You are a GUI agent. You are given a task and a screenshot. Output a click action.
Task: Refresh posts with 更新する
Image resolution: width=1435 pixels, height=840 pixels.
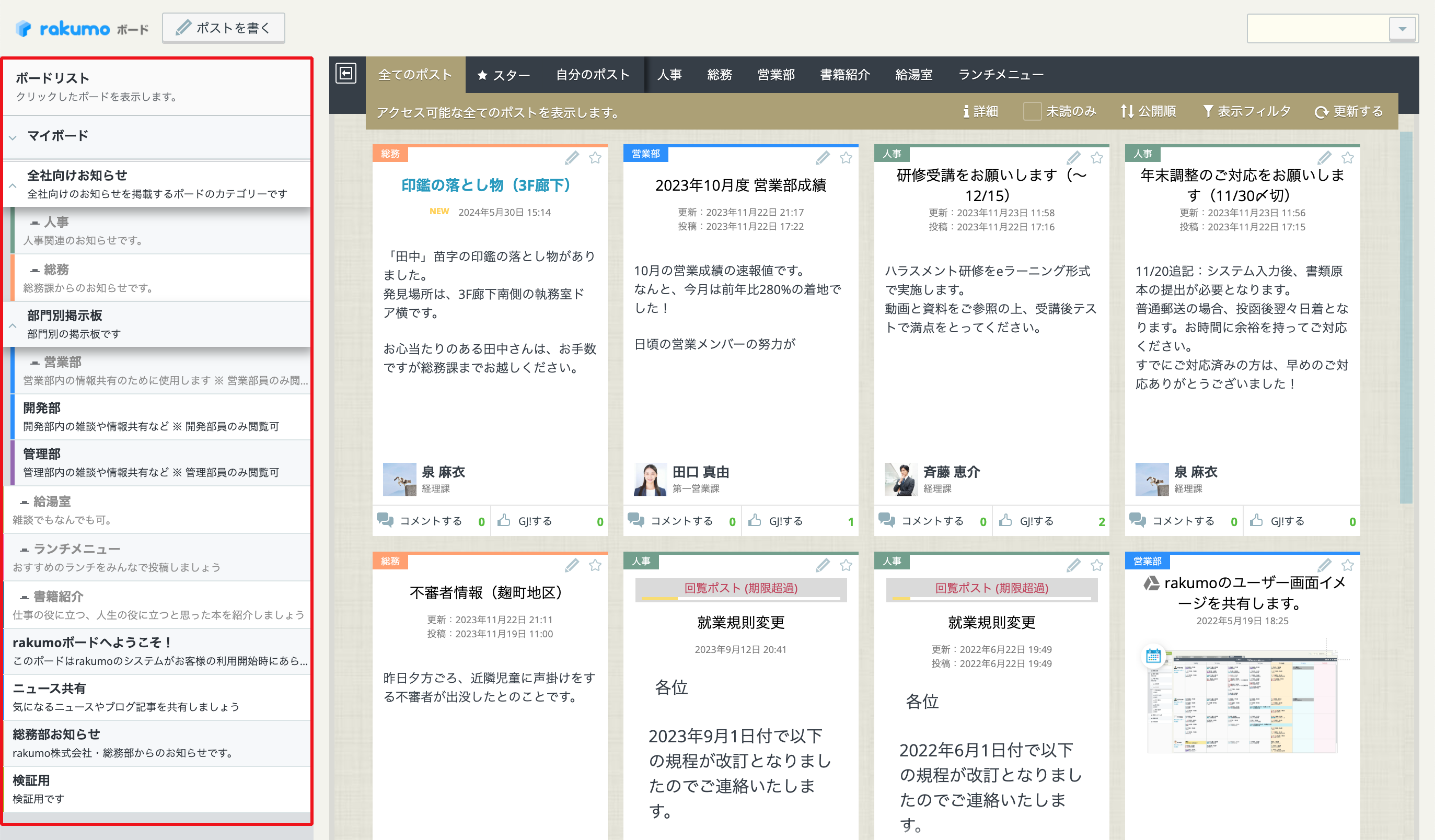click(x=1348, y=111)
